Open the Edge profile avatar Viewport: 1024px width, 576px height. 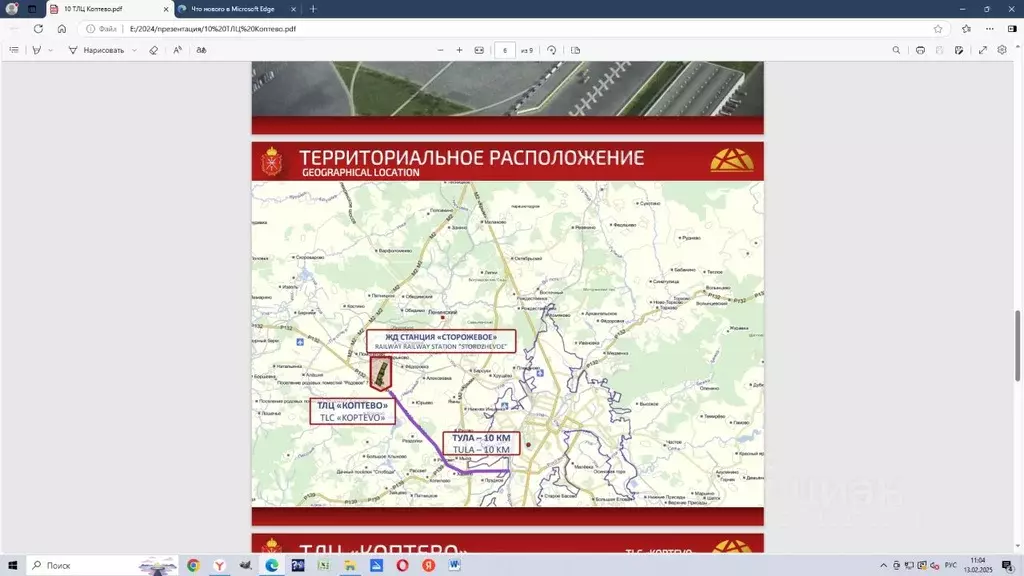click(x=11, y=9)
